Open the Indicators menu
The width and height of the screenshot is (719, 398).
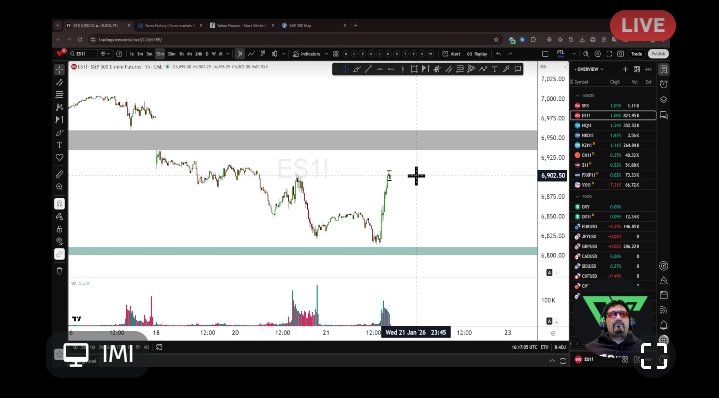point(306,54)
